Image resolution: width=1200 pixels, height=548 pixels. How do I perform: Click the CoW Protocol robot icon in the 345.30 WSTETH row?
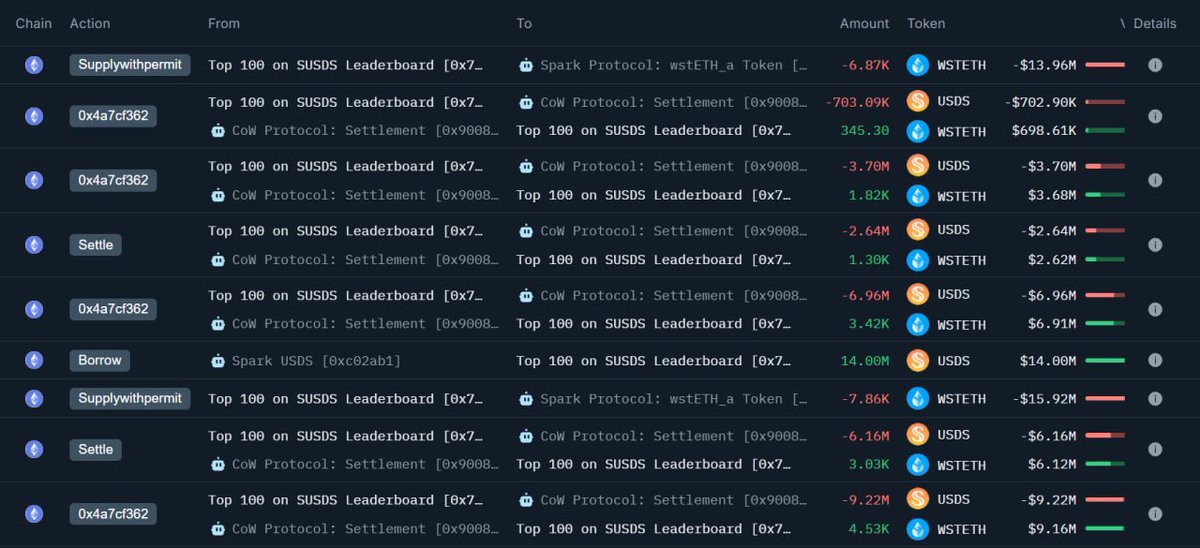[217, 130]
